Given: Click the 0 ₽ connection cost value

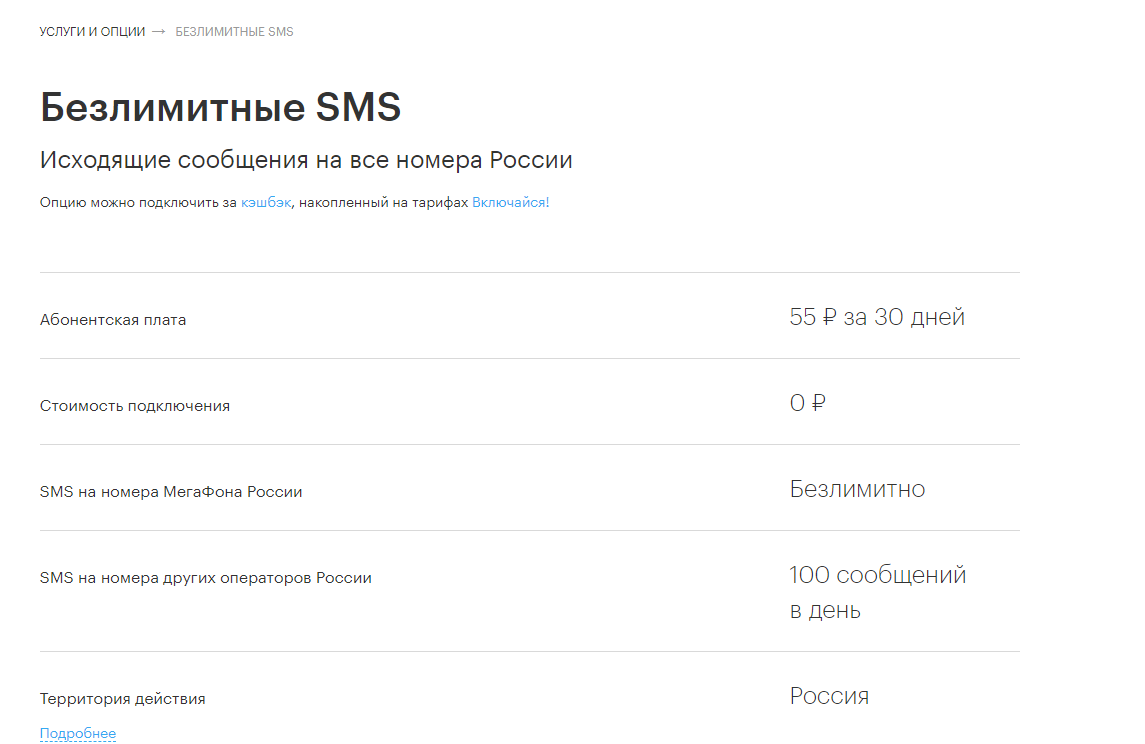Looking at the screenshot, I should click(x=808, y=403).
